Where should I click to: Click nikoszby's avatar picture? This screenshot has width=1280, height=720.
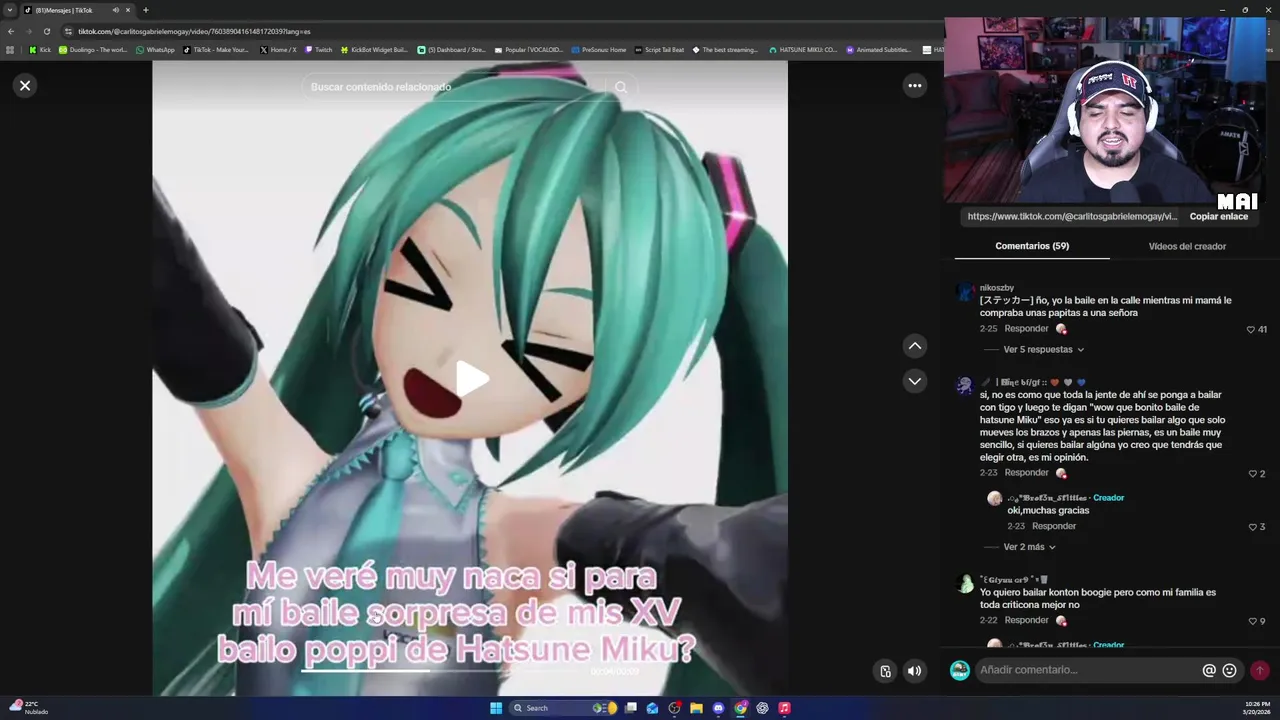pyautogui.click(x=965, y=292)
